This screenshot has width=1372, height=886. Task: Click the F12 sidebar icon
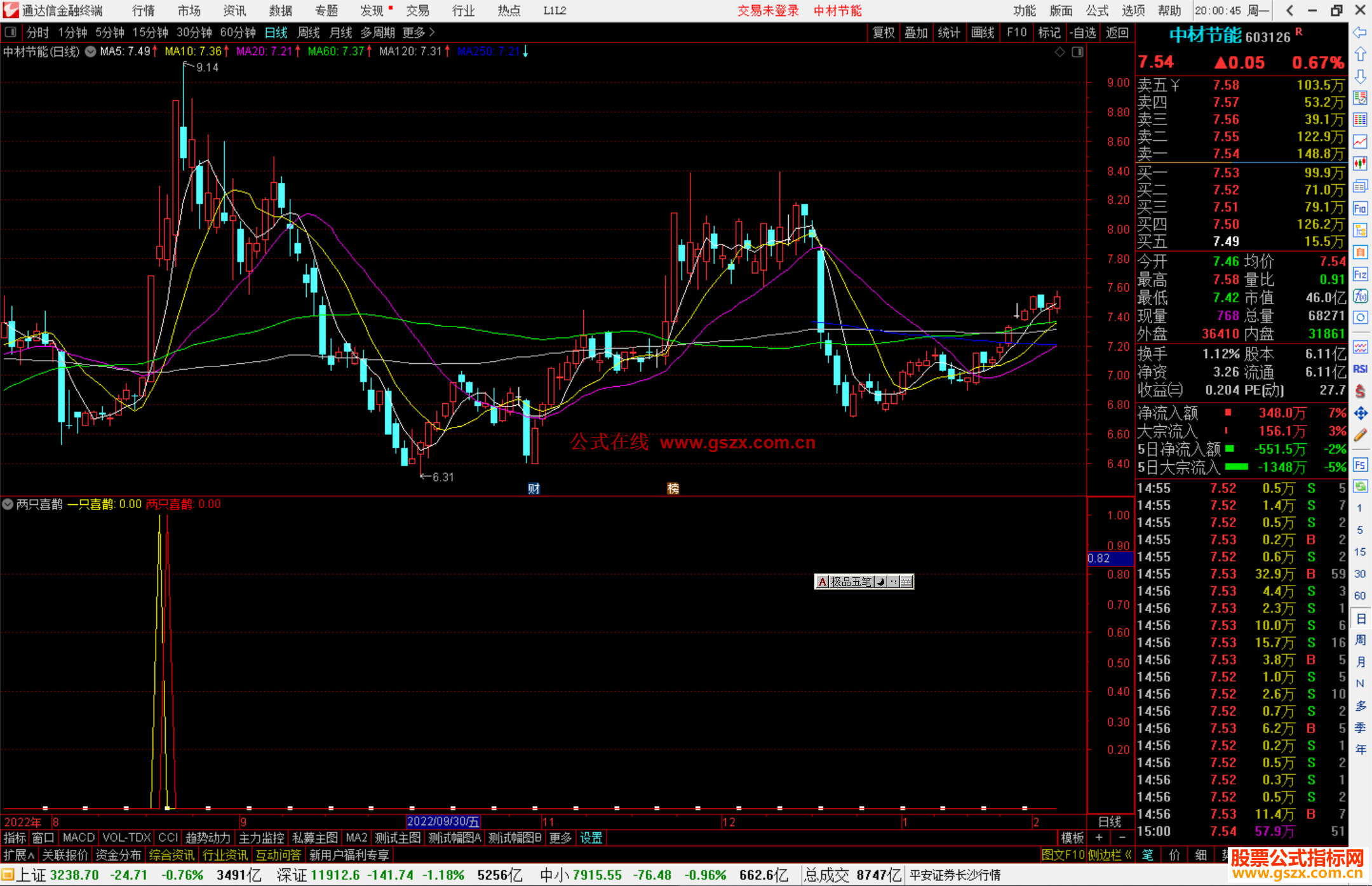click(1360, 274)
